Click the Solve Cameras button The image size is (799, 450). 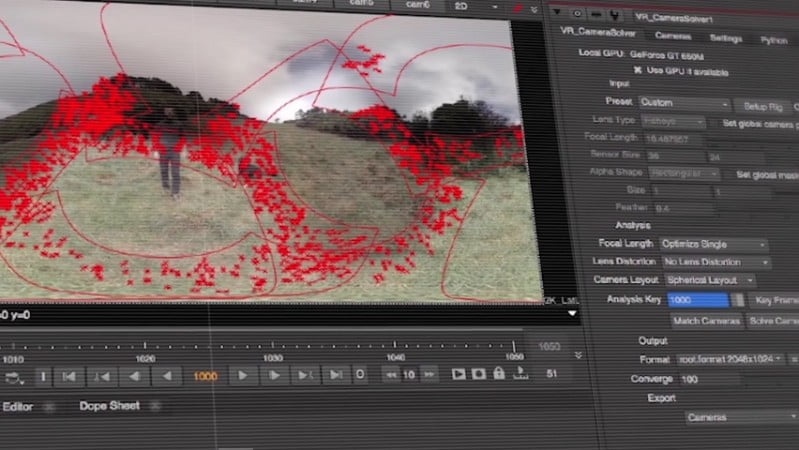(x=773, y=321)
